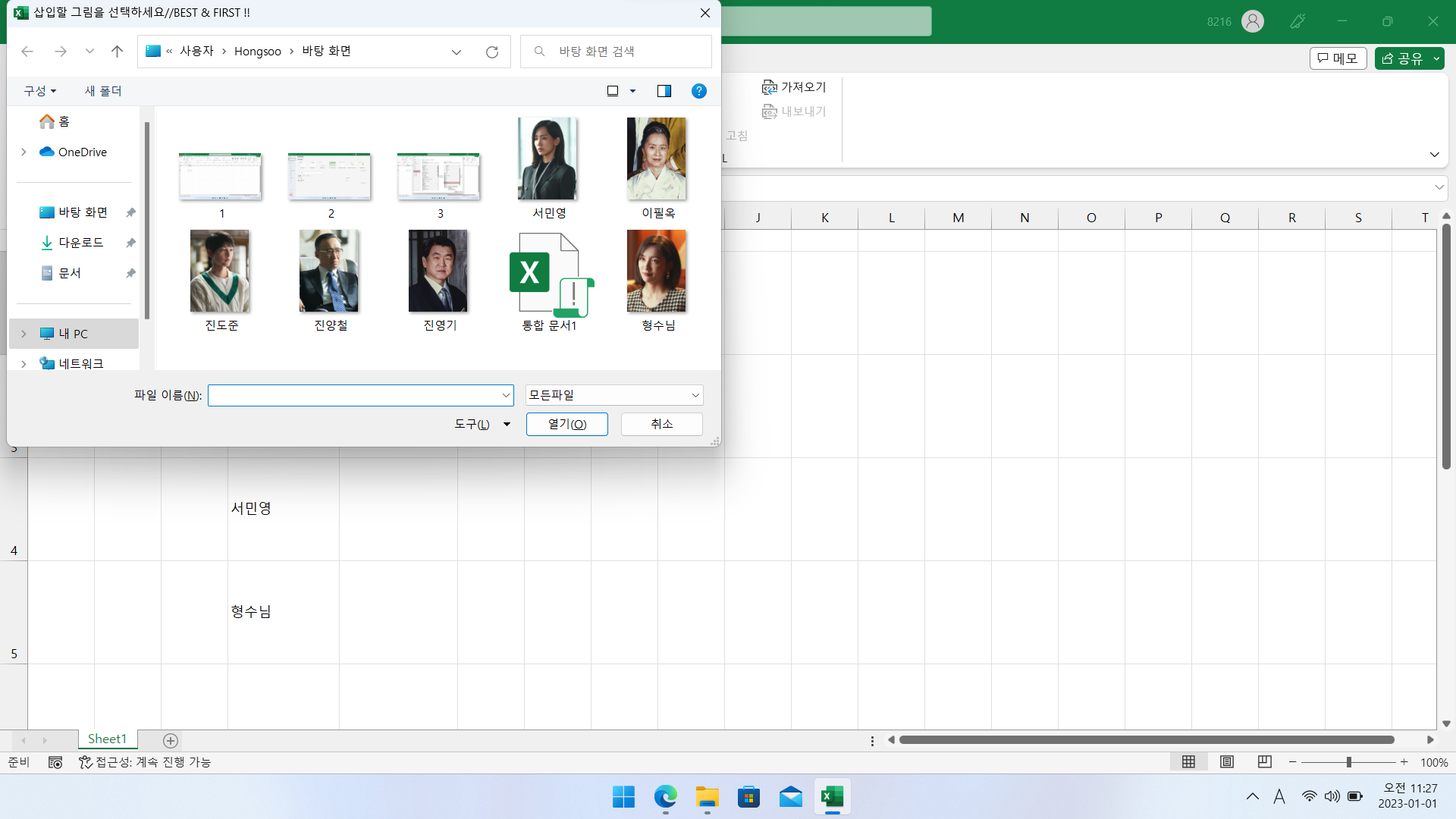Click add new sheet plus icon

tap(171, 740)
